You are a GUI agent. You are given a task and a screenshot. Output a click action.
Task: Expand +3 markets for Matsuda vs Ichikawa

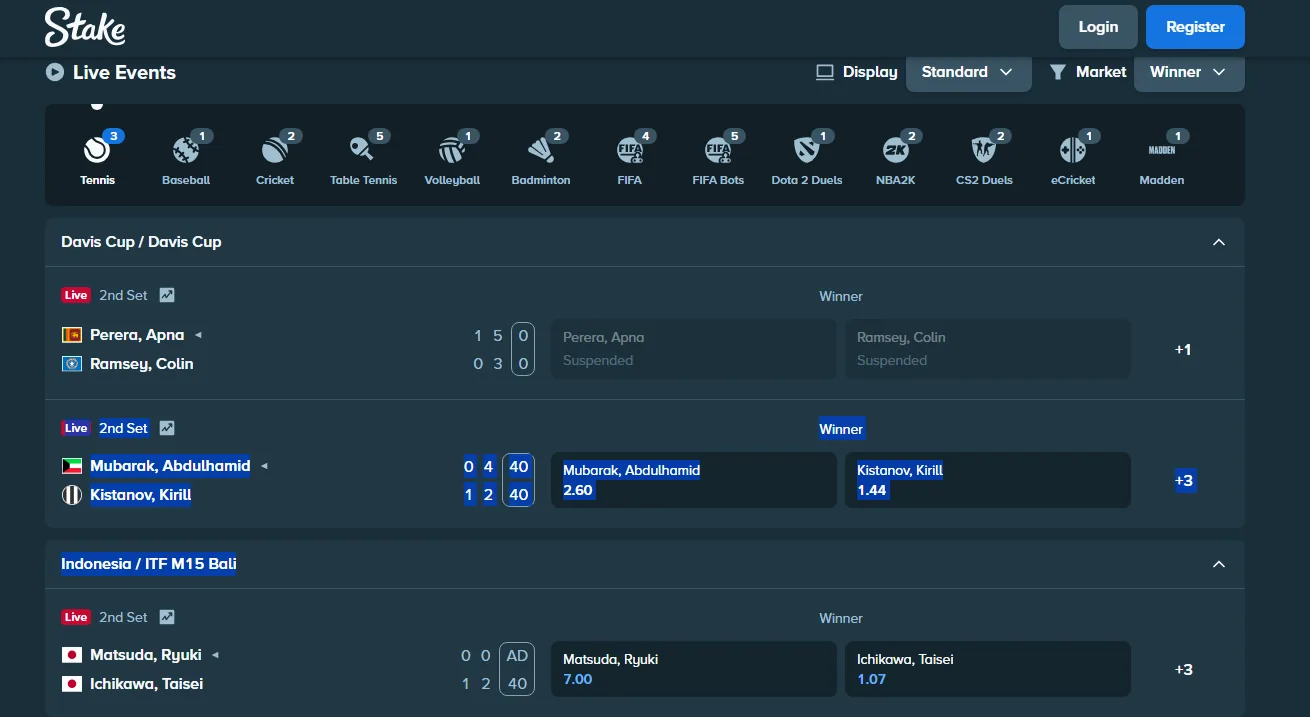pyautogui.click(x=1184, y=670)
